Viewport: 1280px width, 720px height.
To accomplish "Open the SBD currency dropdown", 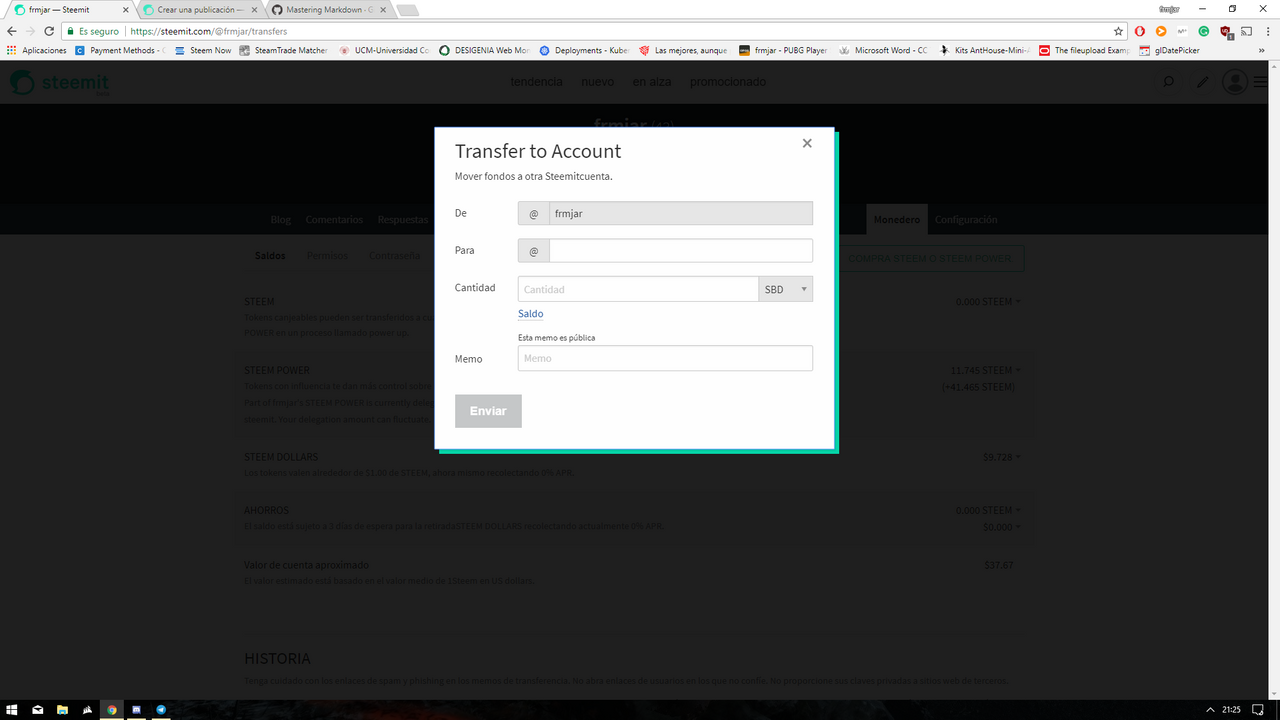I will pos(785,289).
